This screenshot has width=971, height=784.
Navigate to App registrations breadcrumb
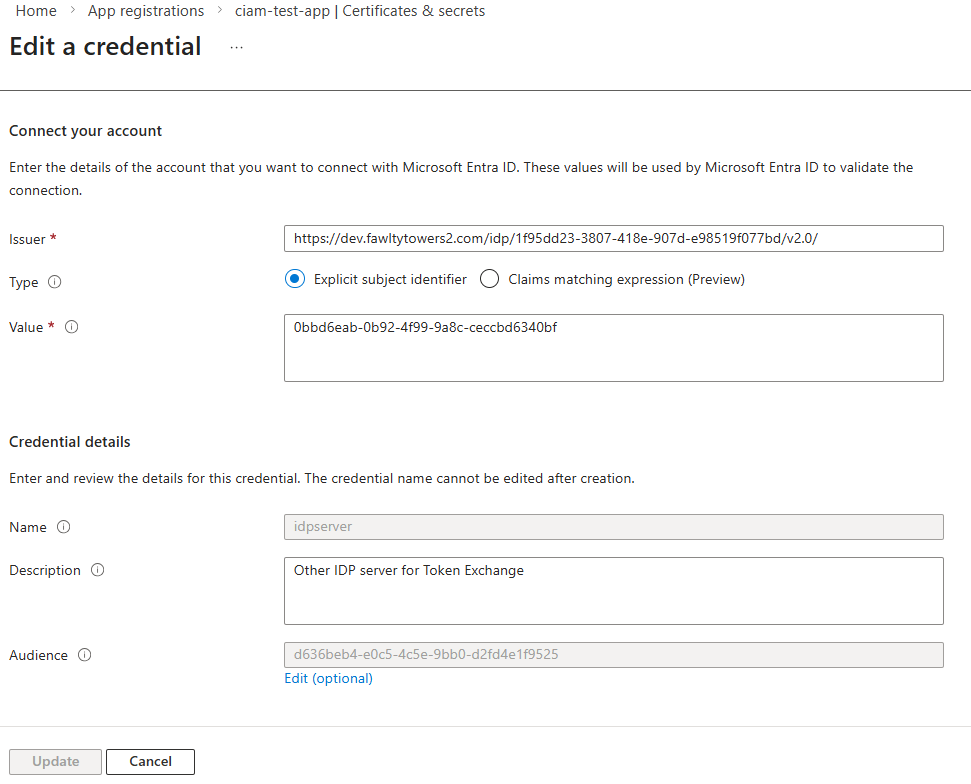146,11
